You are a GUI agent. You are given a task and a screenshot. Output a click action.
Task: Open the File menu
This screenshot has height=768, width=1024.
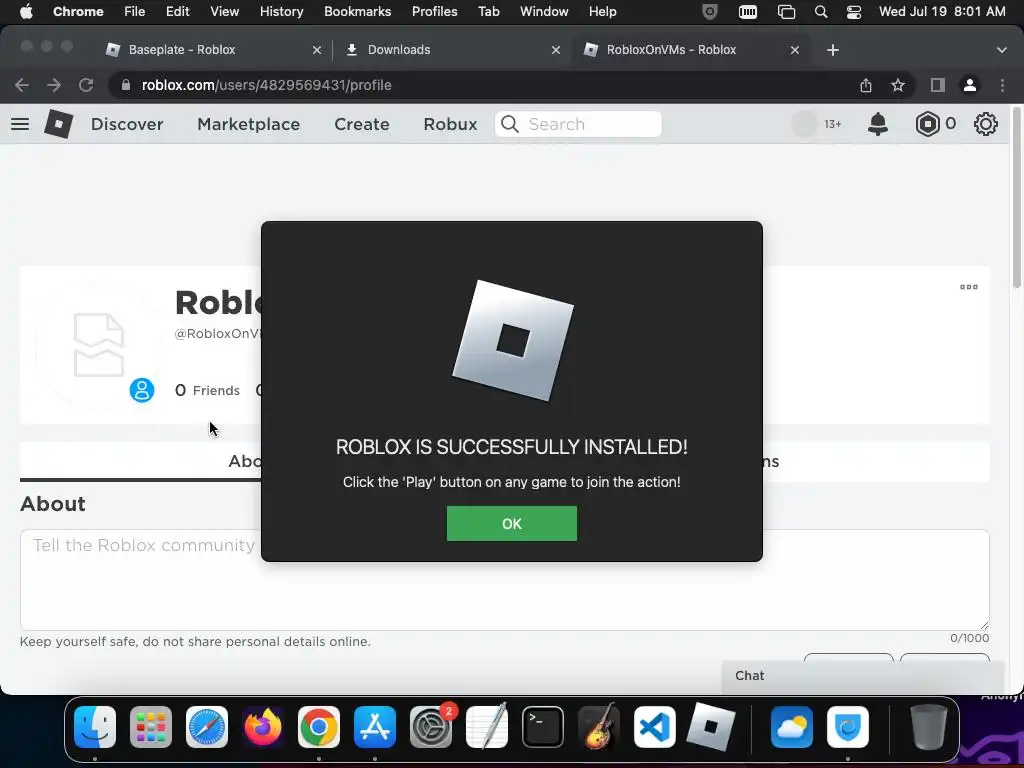click(x=135, y=11)
